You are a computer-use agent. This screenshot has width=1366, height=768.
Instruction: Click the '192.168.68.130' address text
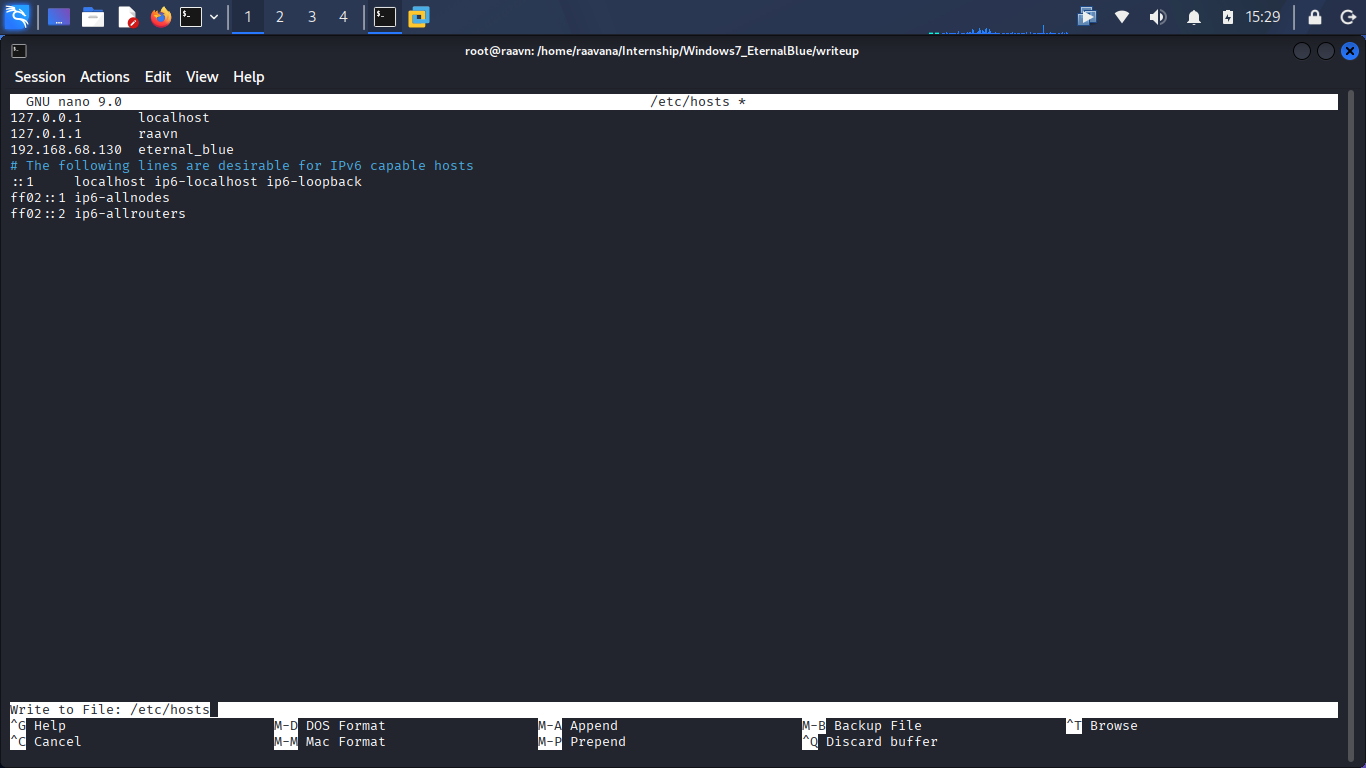click(x=66, y=150)
